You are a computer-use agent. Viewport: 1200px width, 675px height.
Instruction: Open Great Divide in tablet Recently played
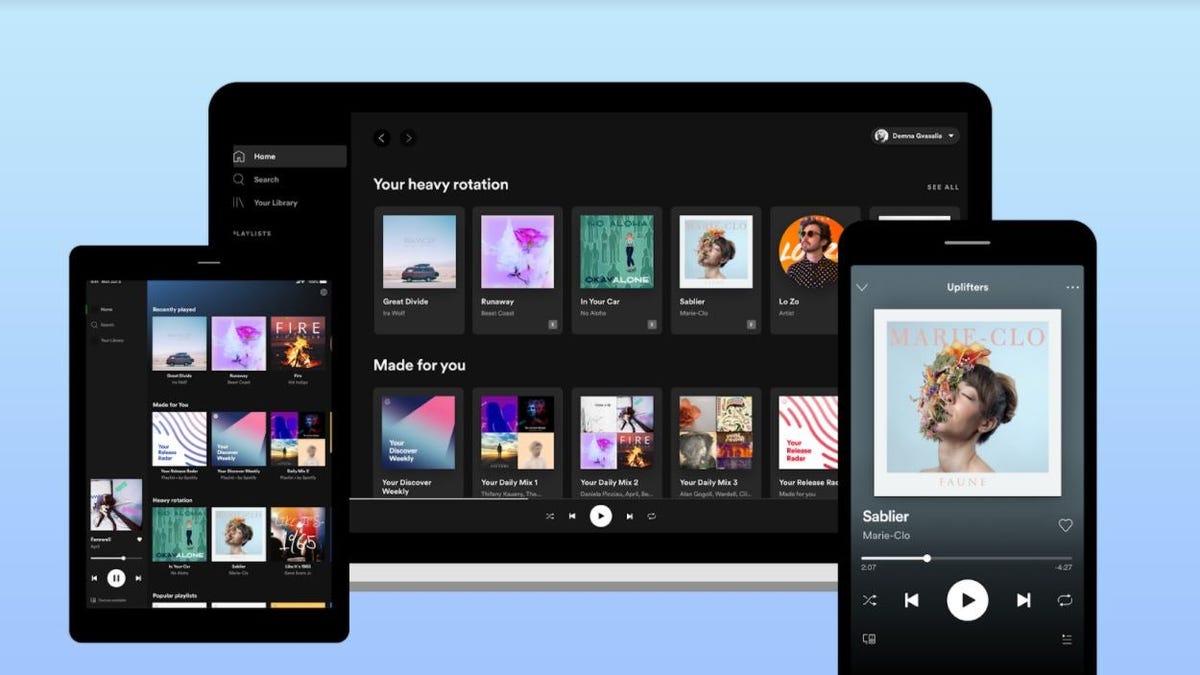179,350
